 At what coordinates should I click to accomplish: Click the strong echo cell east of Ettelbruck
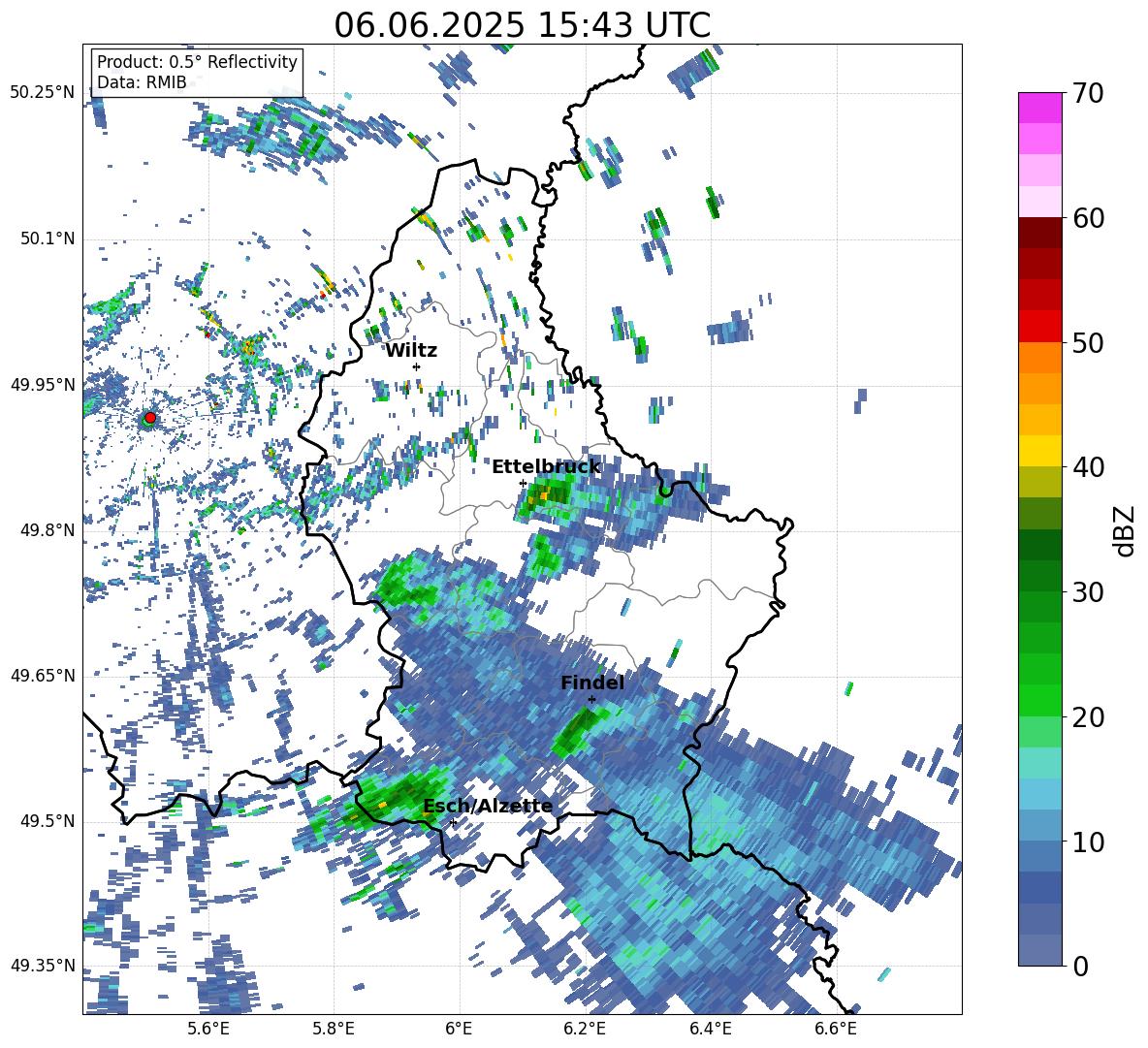coord(546,494)
